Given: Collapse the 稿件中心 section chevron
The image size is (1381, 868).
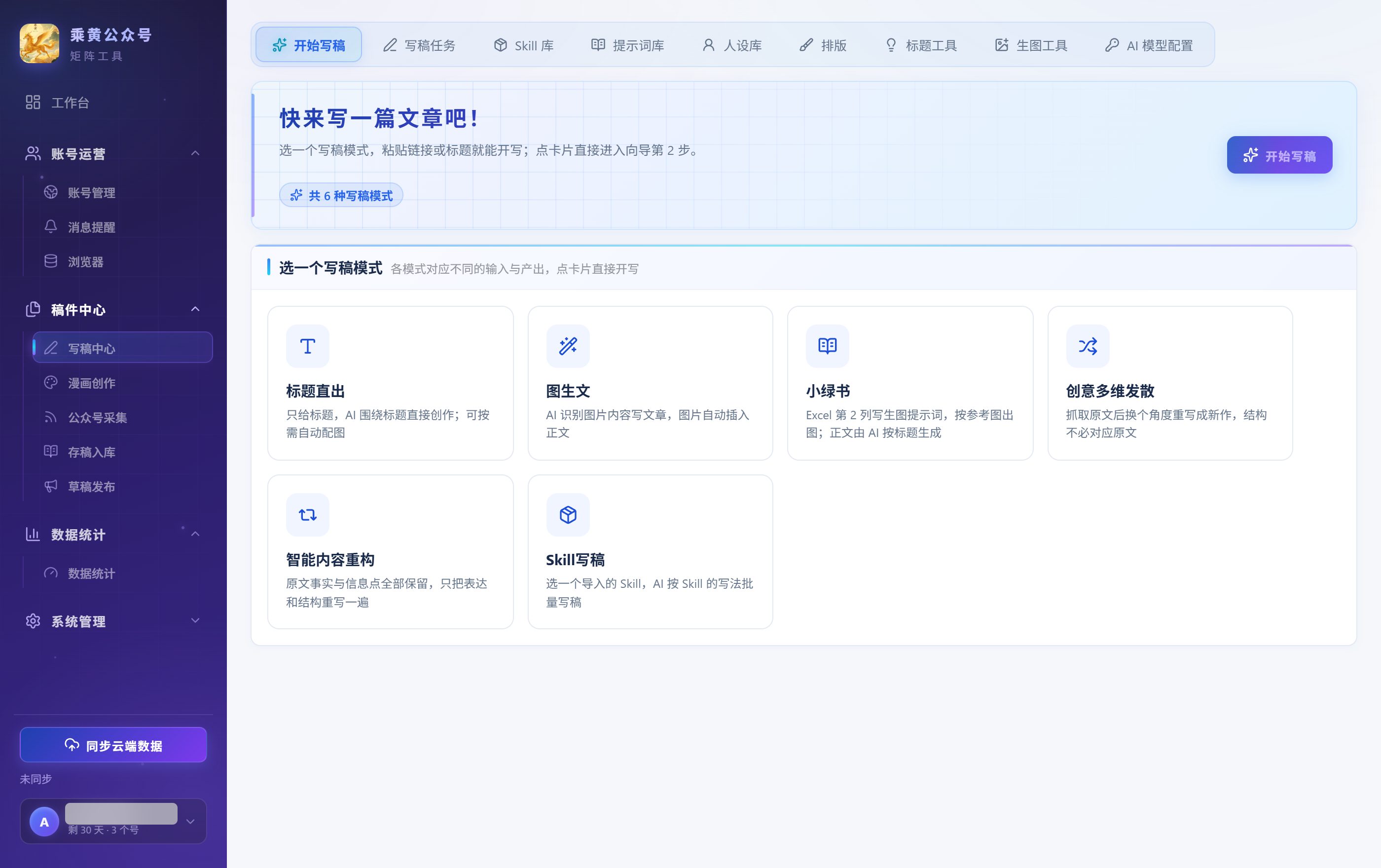Looking at the screenshot, I should [195, 309].
